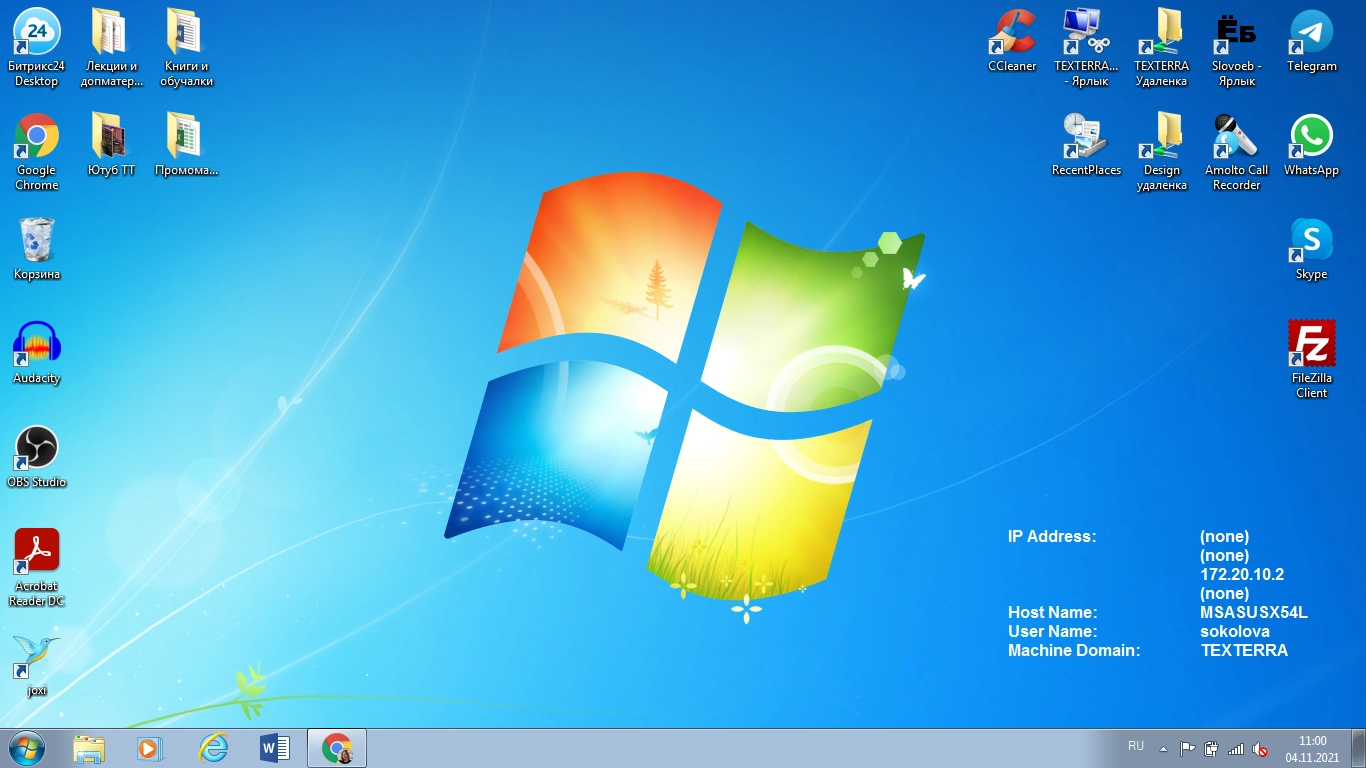The image size is (1366, 768).
Task: Click the battery power plug tray icon
Action: (x=1211, y=748)
